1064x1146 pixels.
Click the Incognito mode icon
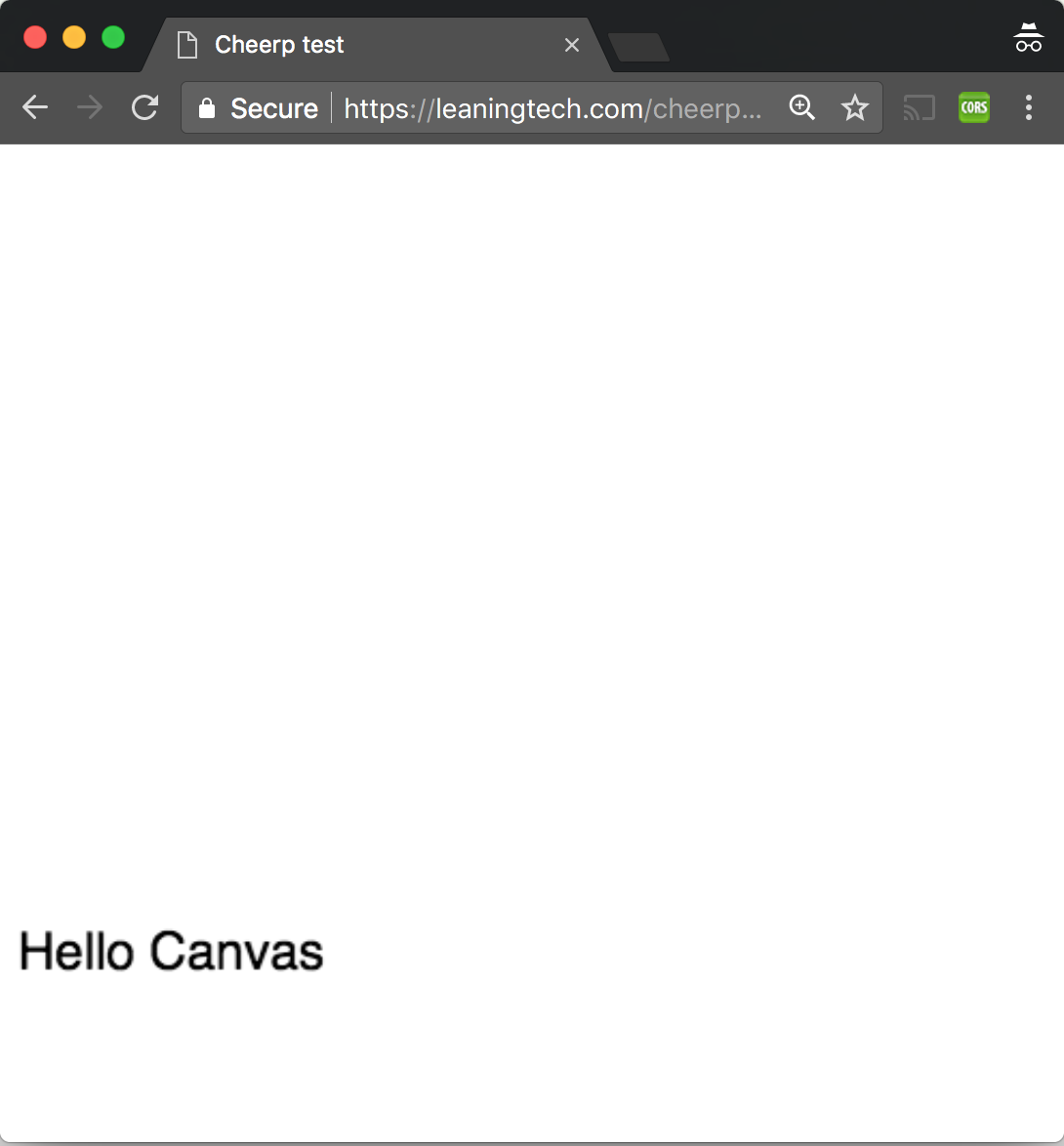[1028, 38]
